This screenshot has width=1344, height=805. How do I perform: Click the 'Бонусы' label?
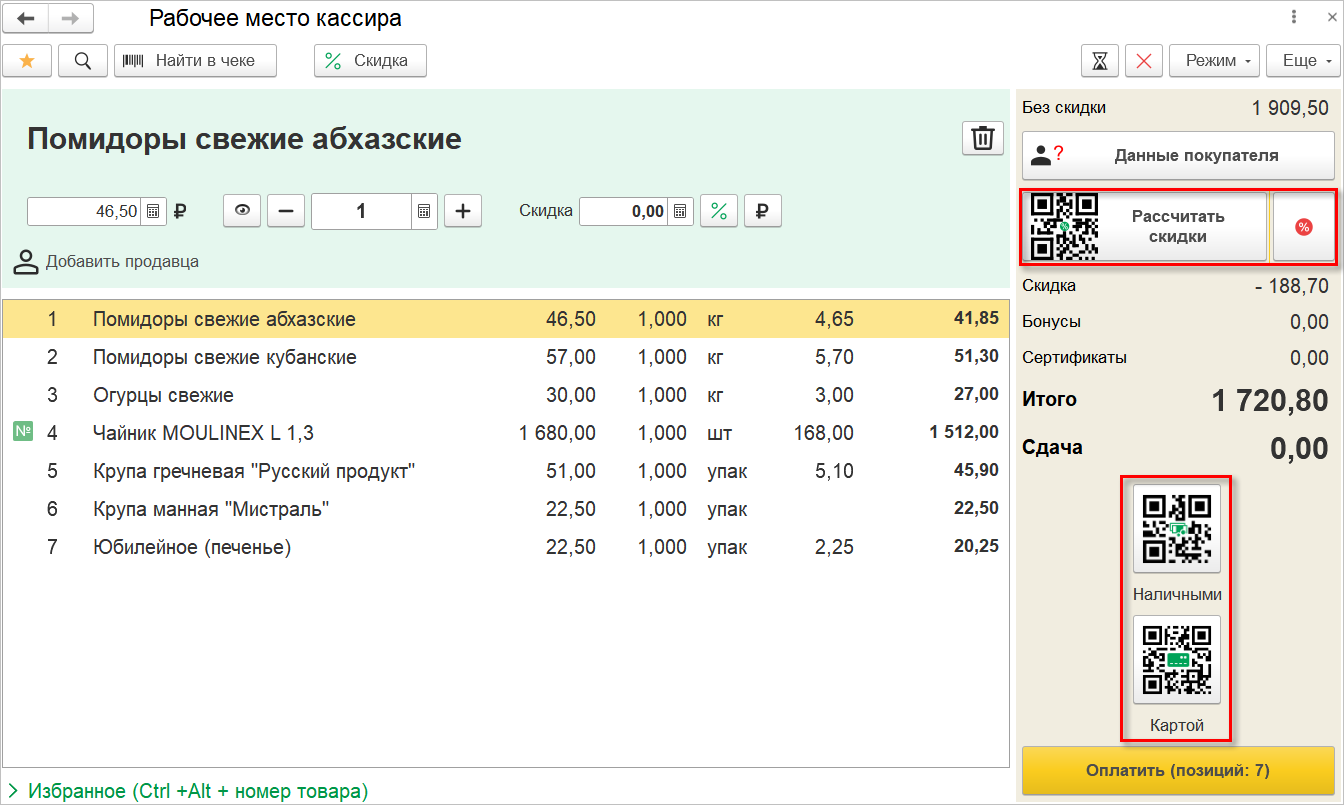(x=1051, y=322)
